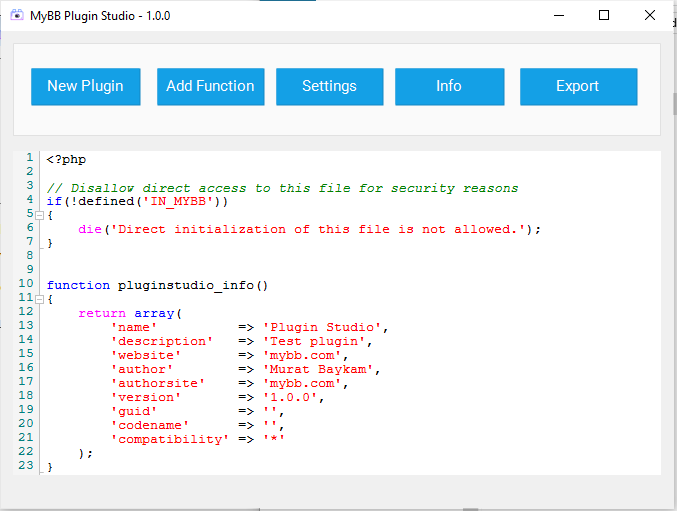
Task: Collapse the if-block fold marker on line 5
Action: click(x=39, y=215)
